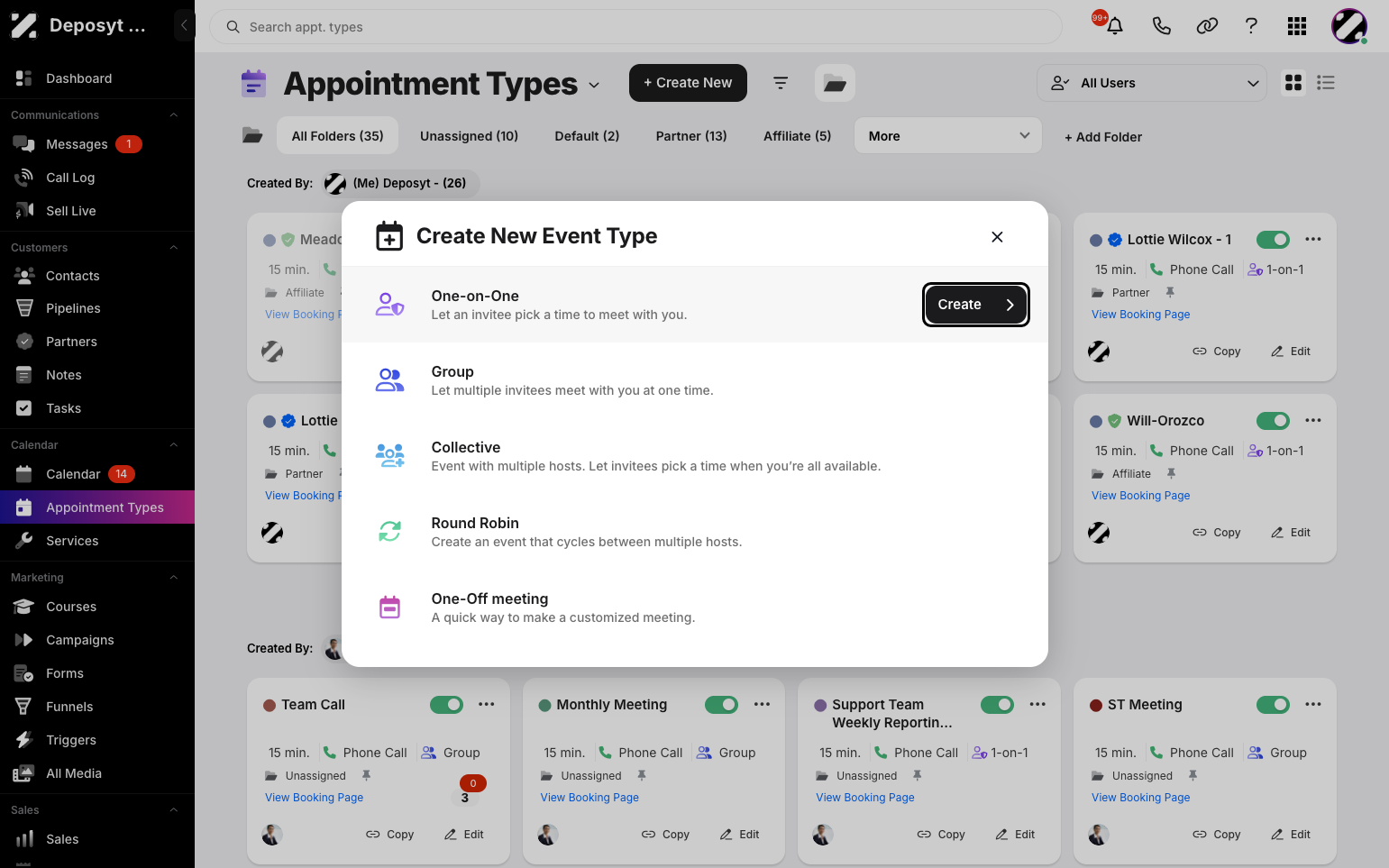Screen dimensions: 1389x868
Task: Collapse the Communications section
Action: [174, 115]
